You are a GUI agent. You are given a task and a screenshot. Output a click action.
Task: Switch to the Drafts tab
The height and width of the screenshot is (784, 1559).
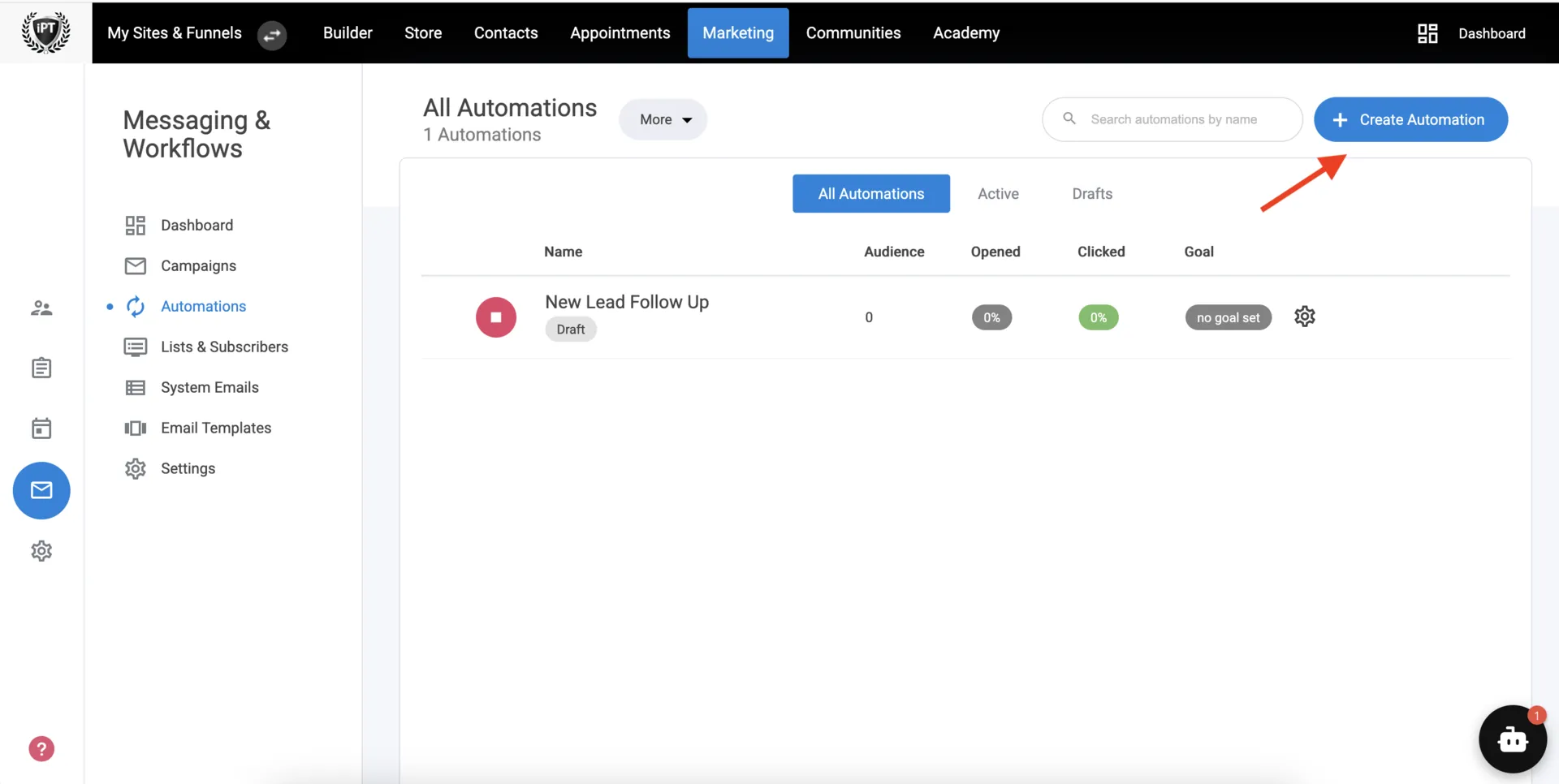click(x=1092, y=193)
